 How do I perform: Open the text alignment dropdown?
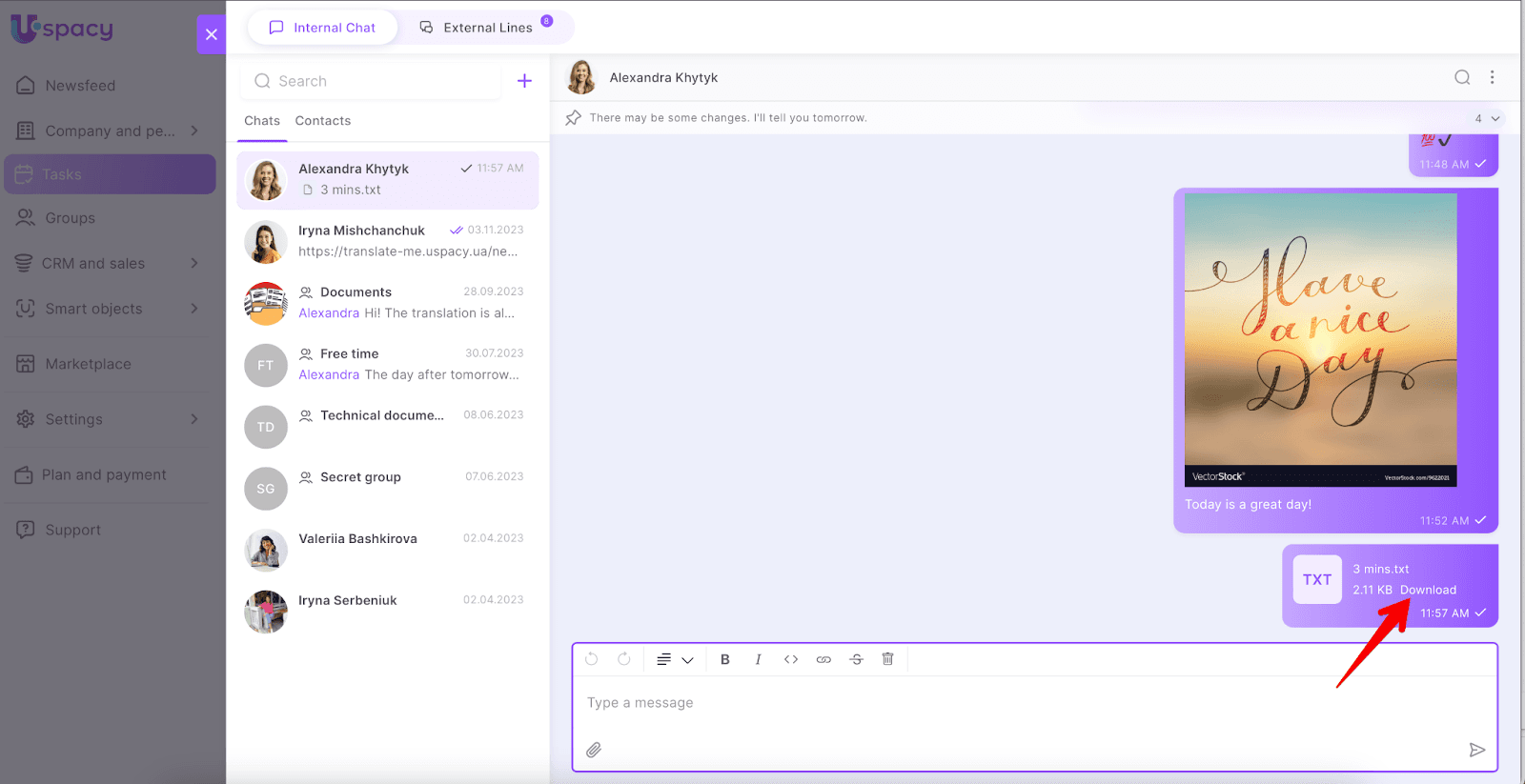point(675,659)
